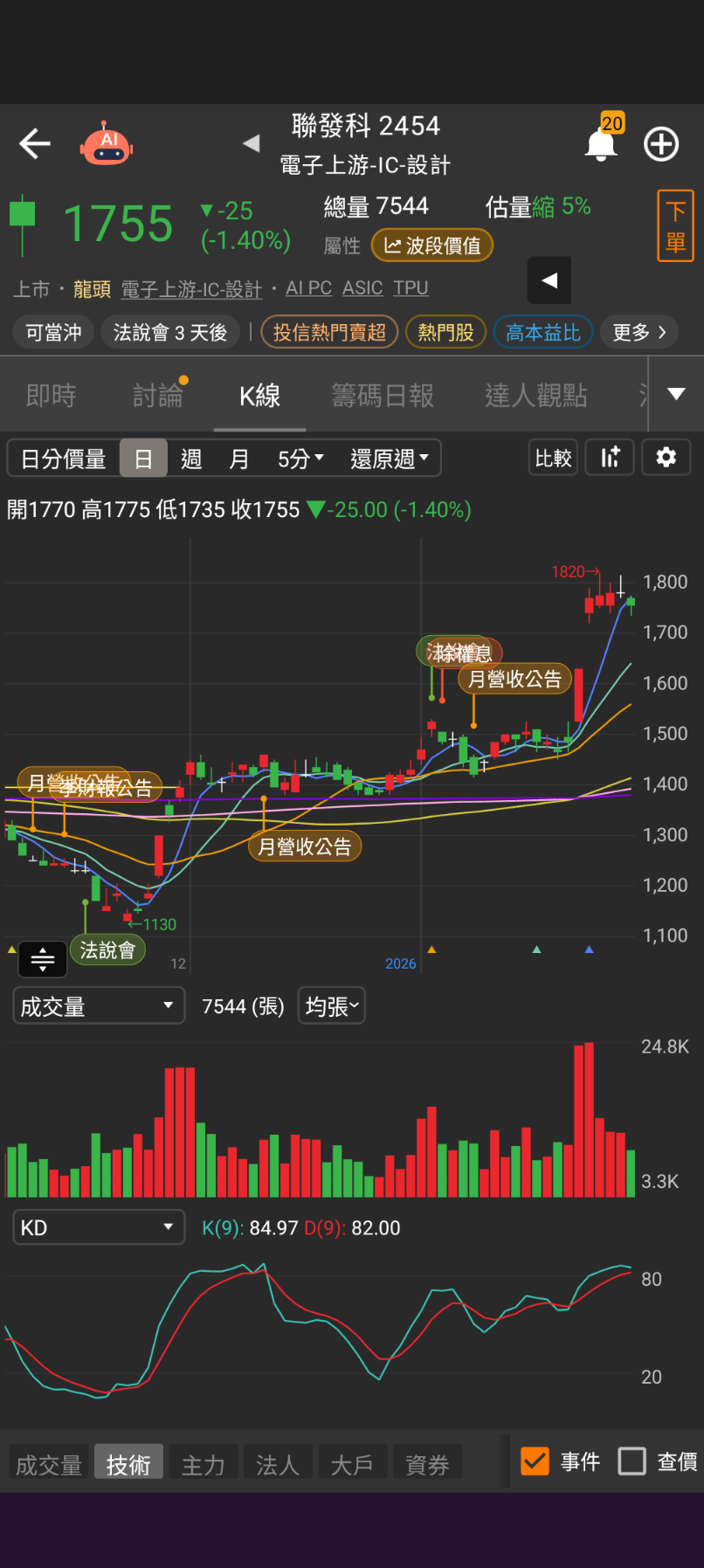Select the 週 weekly period
Image resolution: width=704 pixels, height=1568 pixels.
(x=191, y=459)
